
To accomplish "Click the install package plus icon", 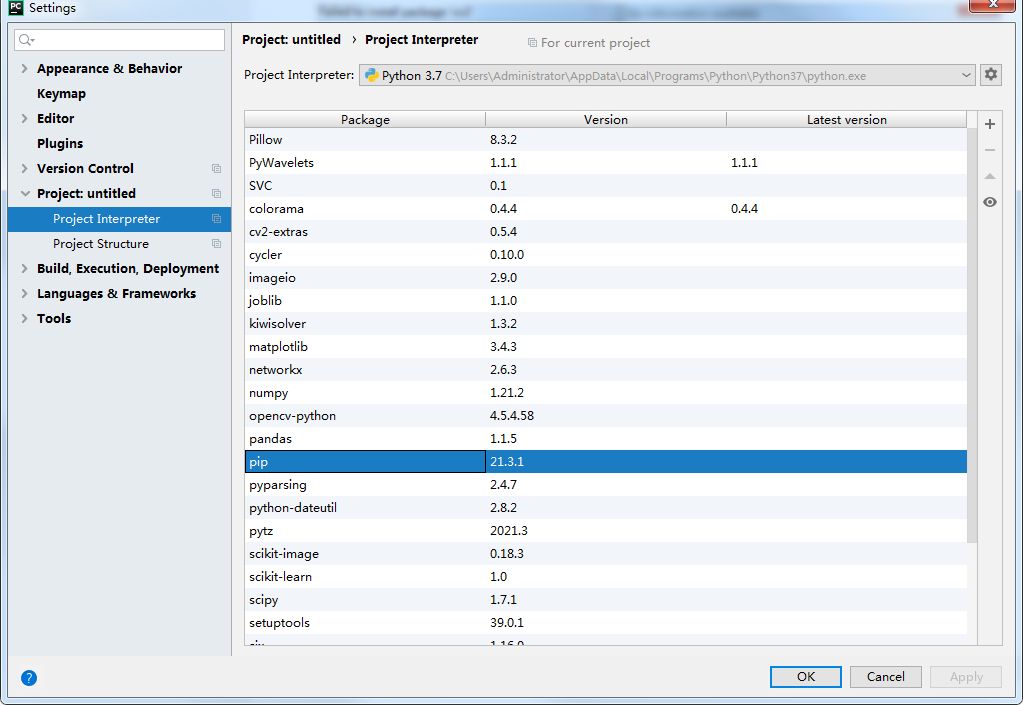I will (x=990, y=124).
